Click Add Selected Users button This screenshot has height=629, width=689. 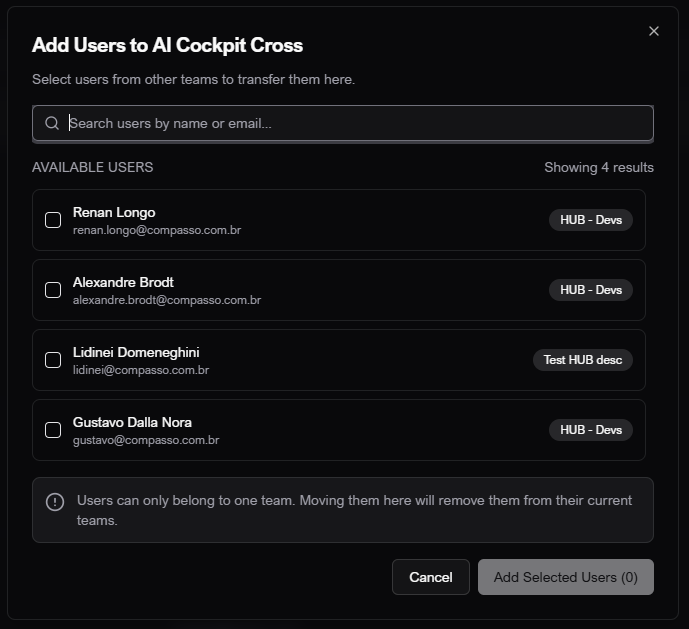pos(565,577)
